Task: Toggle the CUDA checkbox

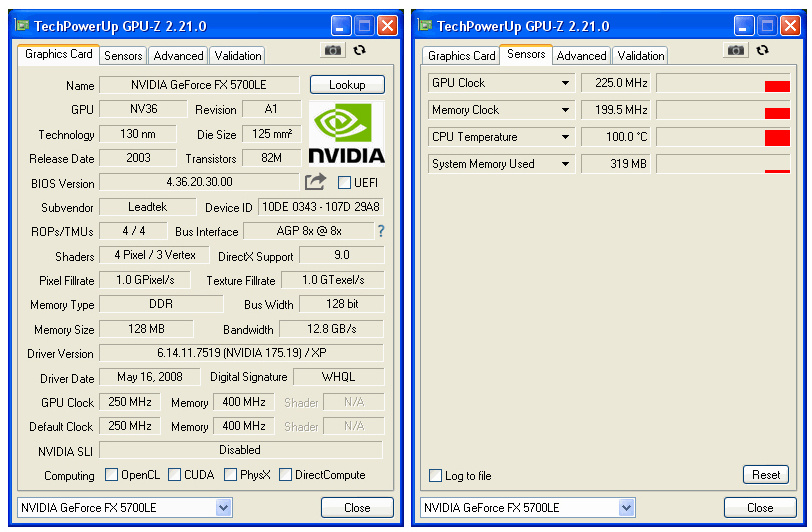Action: click(175, 475)
